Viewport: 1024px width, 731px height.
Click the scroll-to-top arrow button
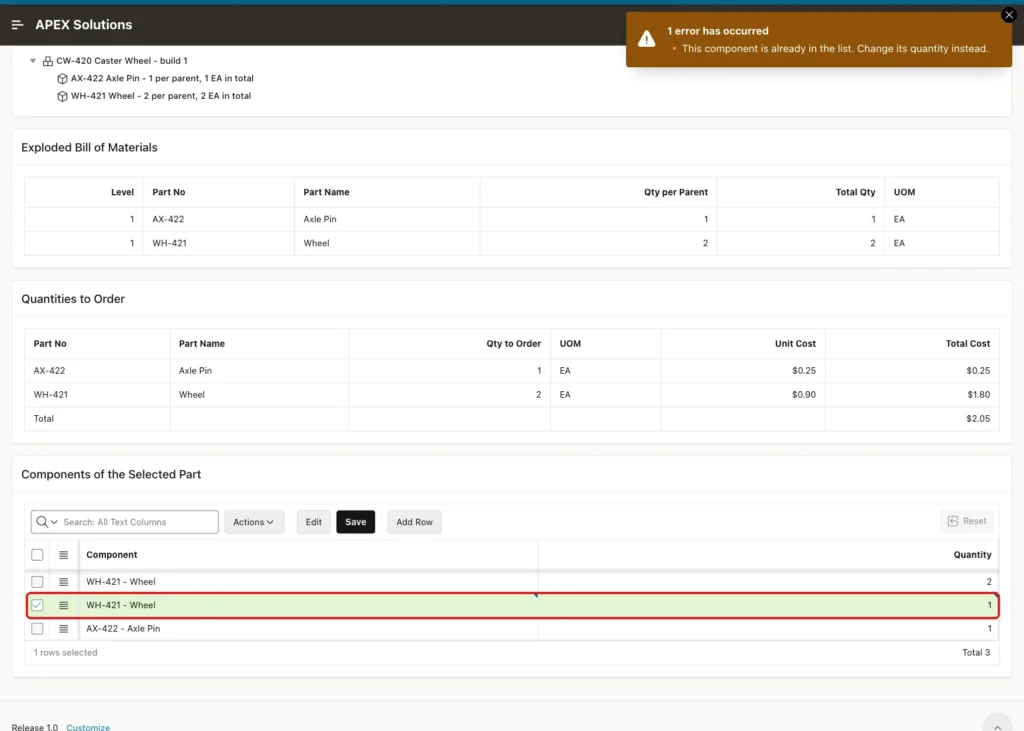pyautogui.click(x=997, y=724)
